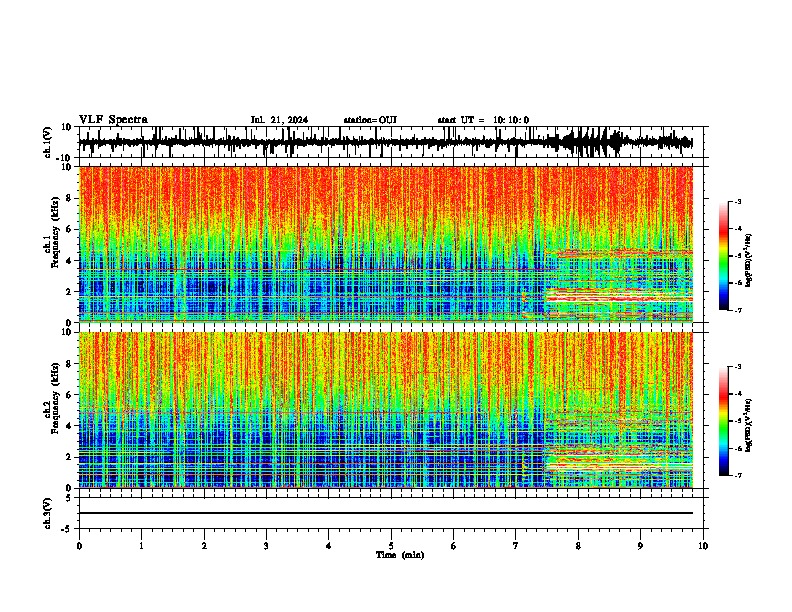792x612 pixels.
Task: Click tick label 4 on the Time axis
Action: pos(329,546)
